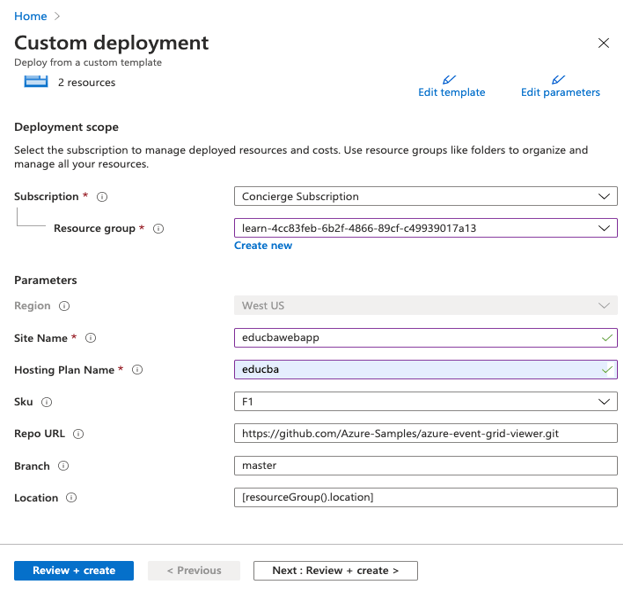Open the Subscription dropdown

(425, 197)
